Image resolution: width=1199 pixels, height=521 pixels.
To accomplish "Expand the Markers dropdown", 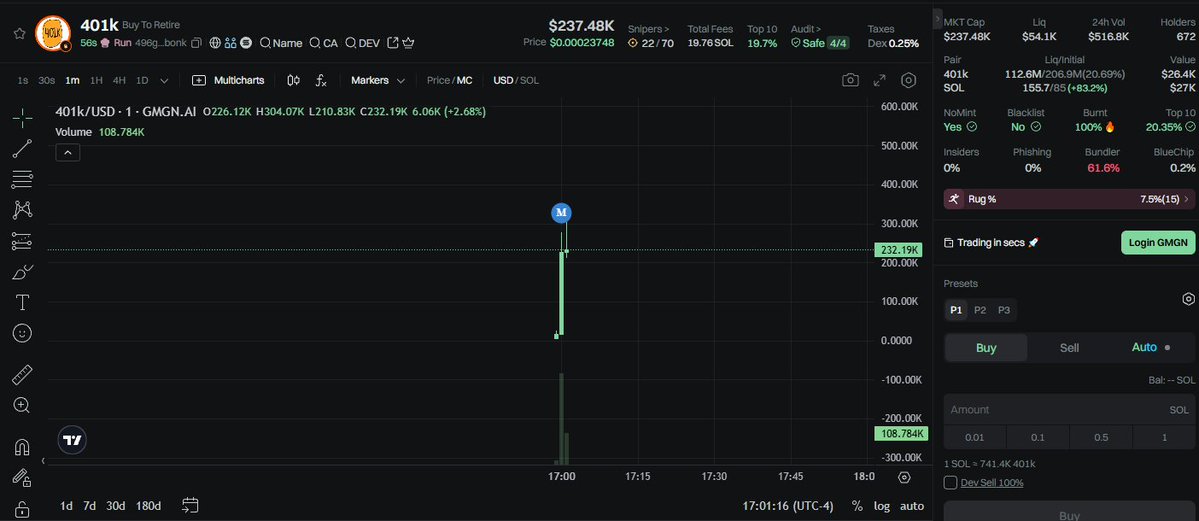I will click(x=378, y=80).
